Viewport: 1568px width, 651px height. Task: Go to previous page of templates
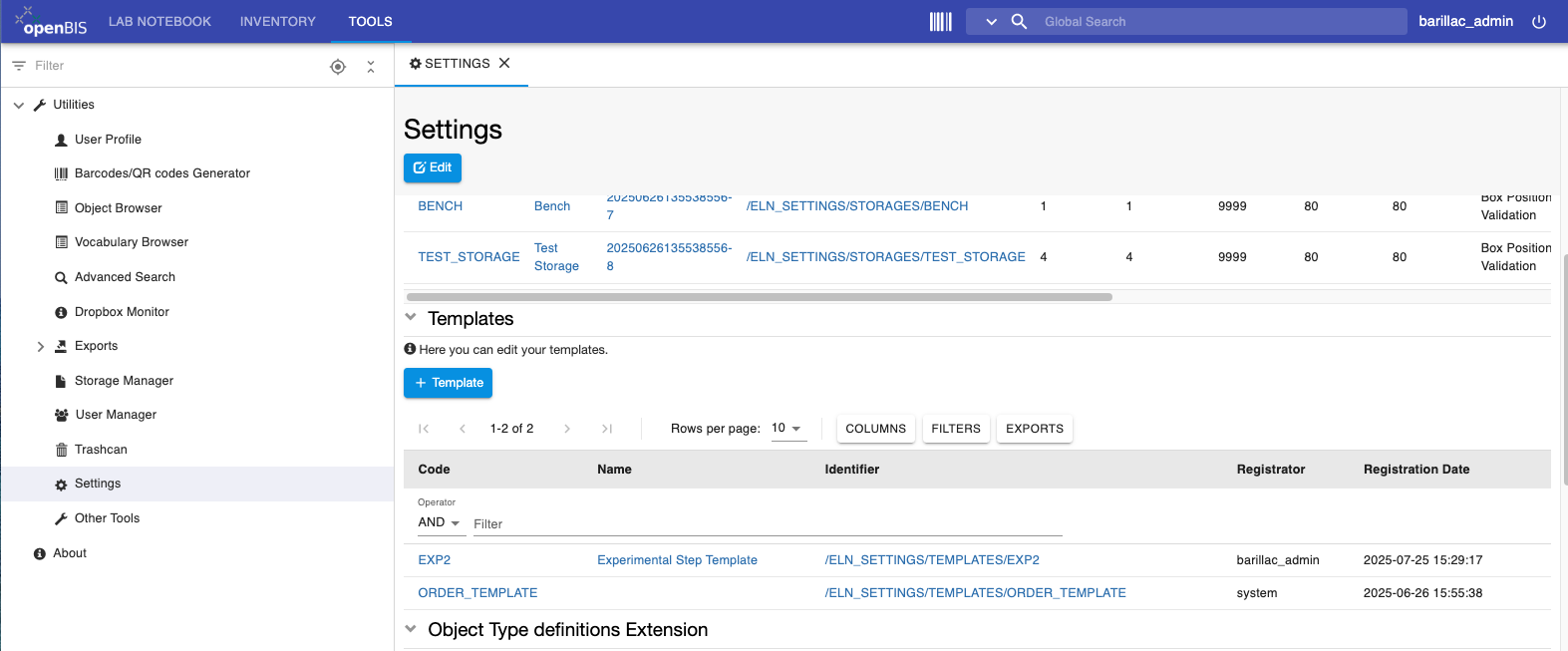tap(463, 429)
